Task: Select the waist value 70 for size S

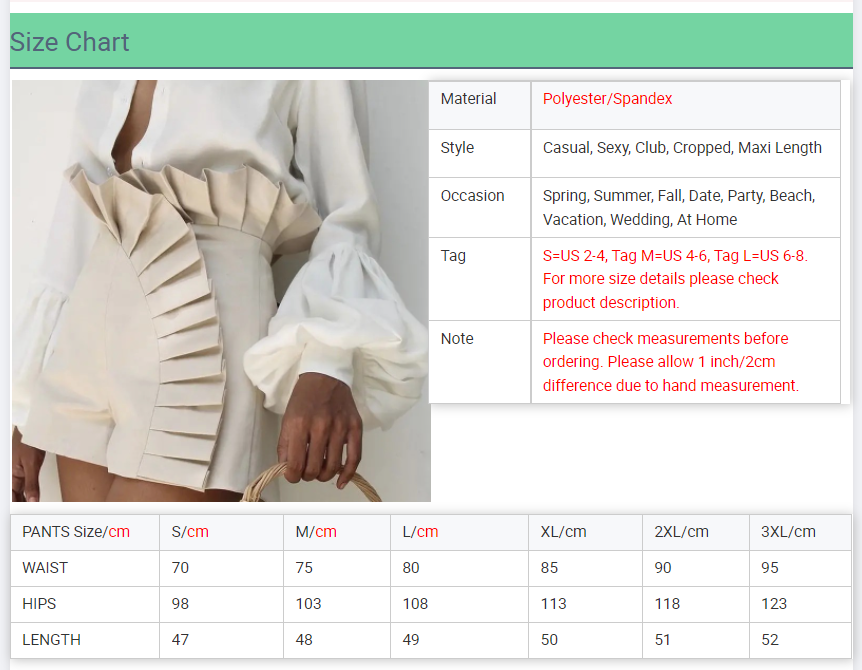Action: tap(180, 568)
